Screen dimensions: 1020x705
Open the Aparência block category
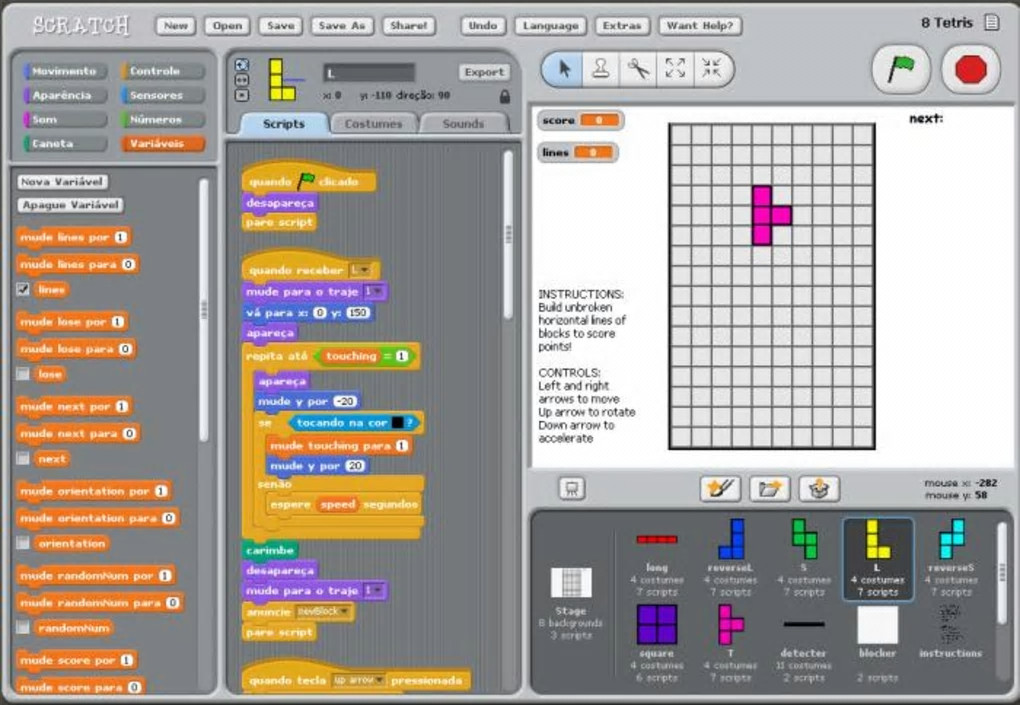pyautogui.click(x=64, y=95)
